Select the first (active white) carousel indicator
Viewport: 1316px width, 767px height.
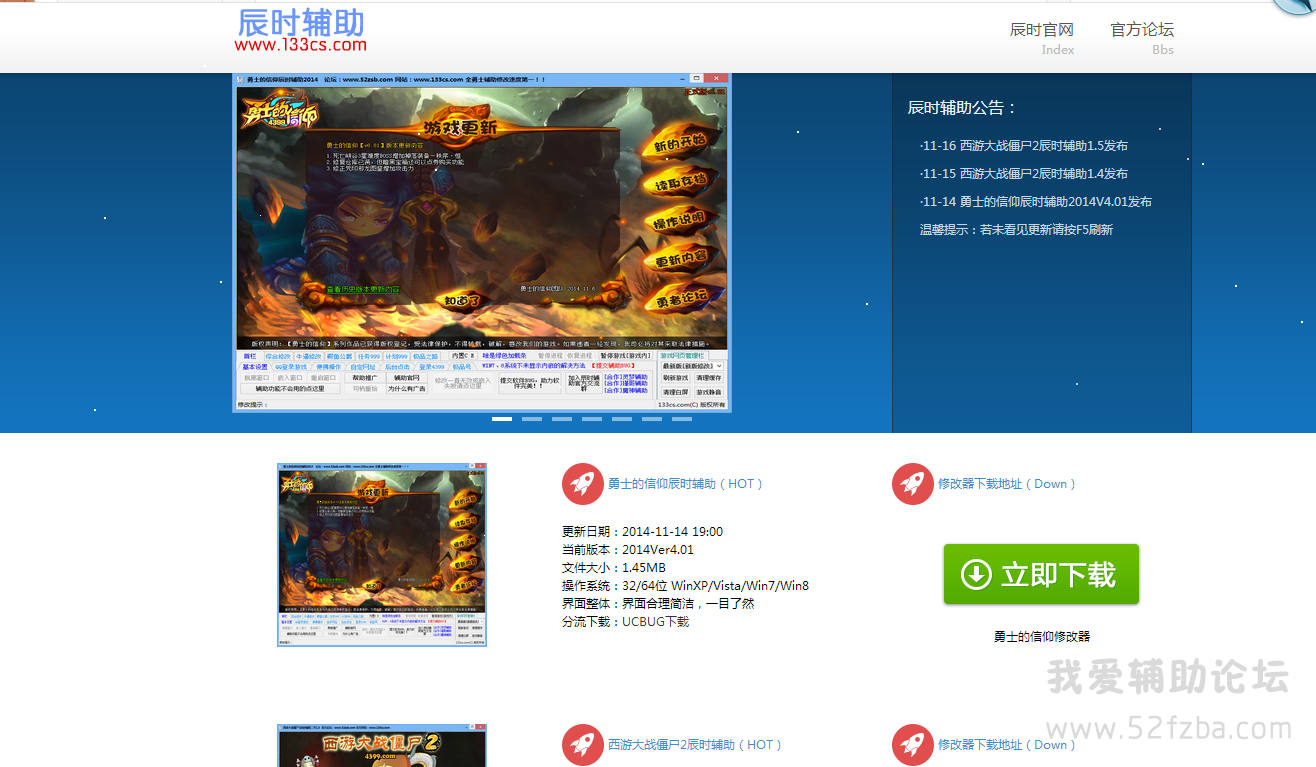[x=502, y=419]
